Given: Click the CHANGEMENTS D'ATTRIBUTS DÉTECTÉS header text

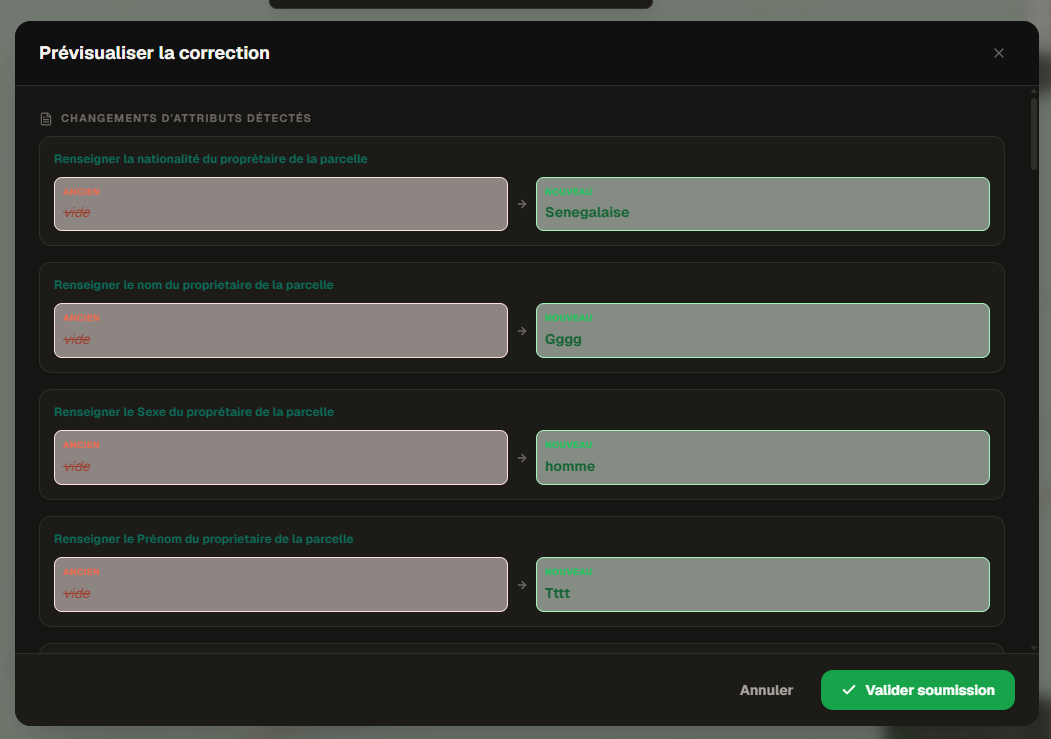Looking at the screenshot, I should pyautogui.click(x=187, y=118).
